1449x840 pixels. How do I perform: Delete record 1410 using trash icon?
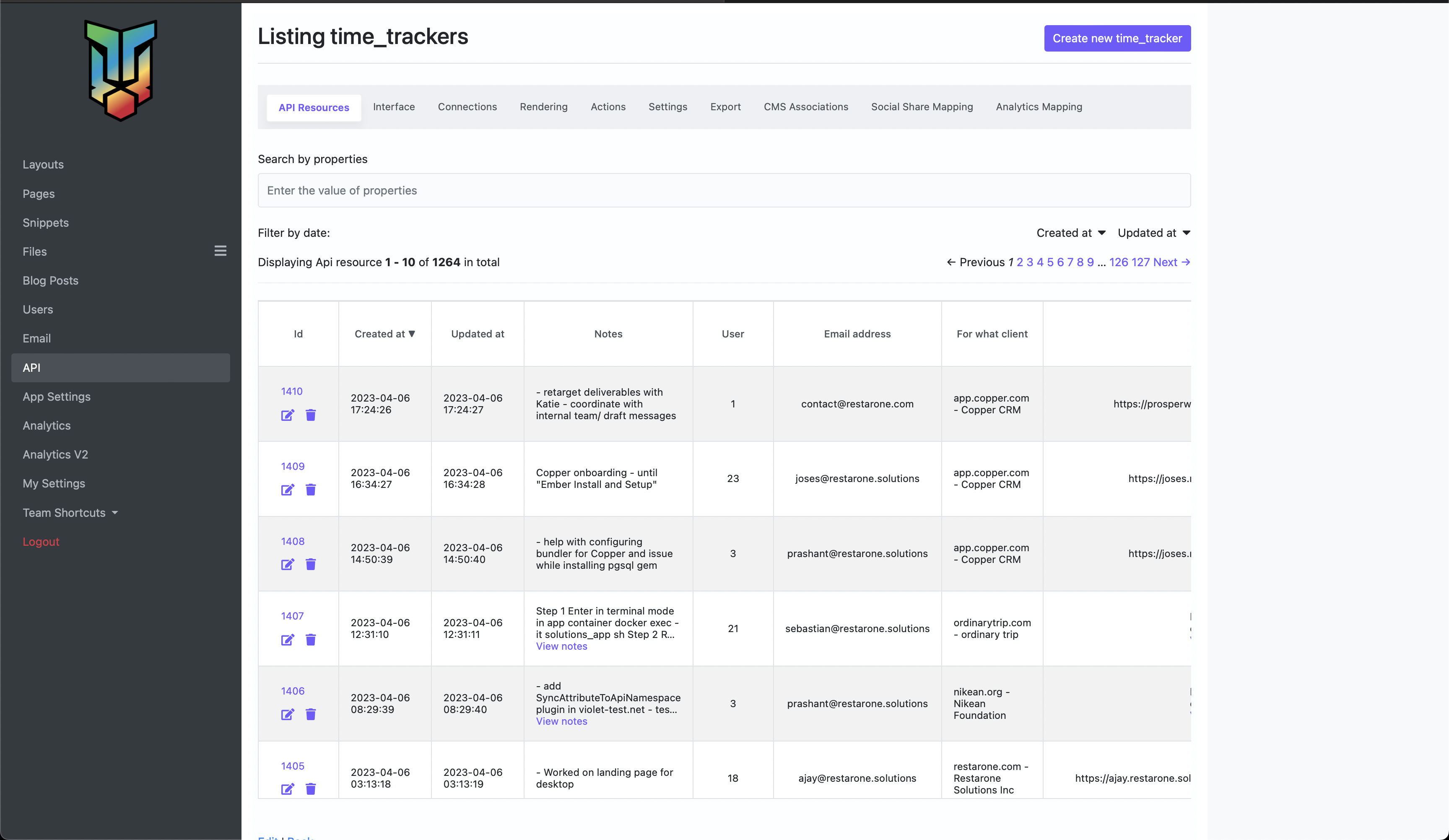[x=311, y=415]
